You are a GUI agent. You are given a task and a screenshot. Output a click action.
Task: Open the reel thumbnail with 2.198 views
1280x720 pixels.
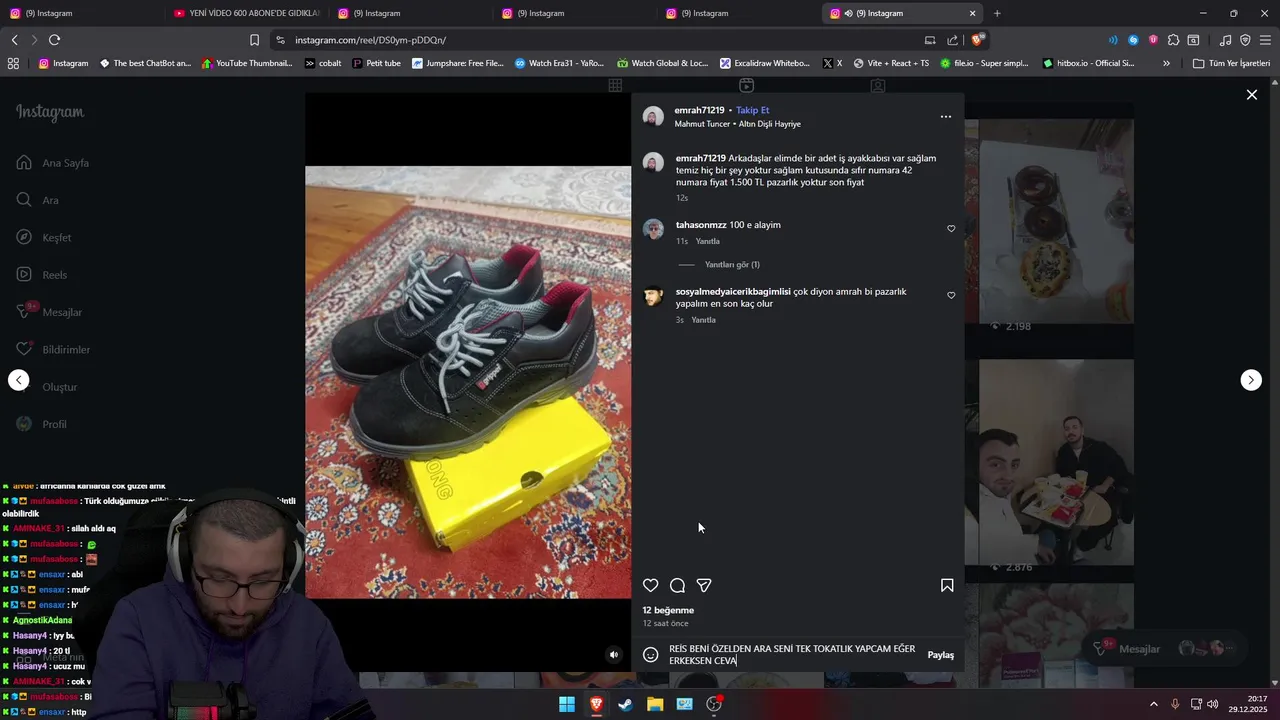[x=1056, y=221]
